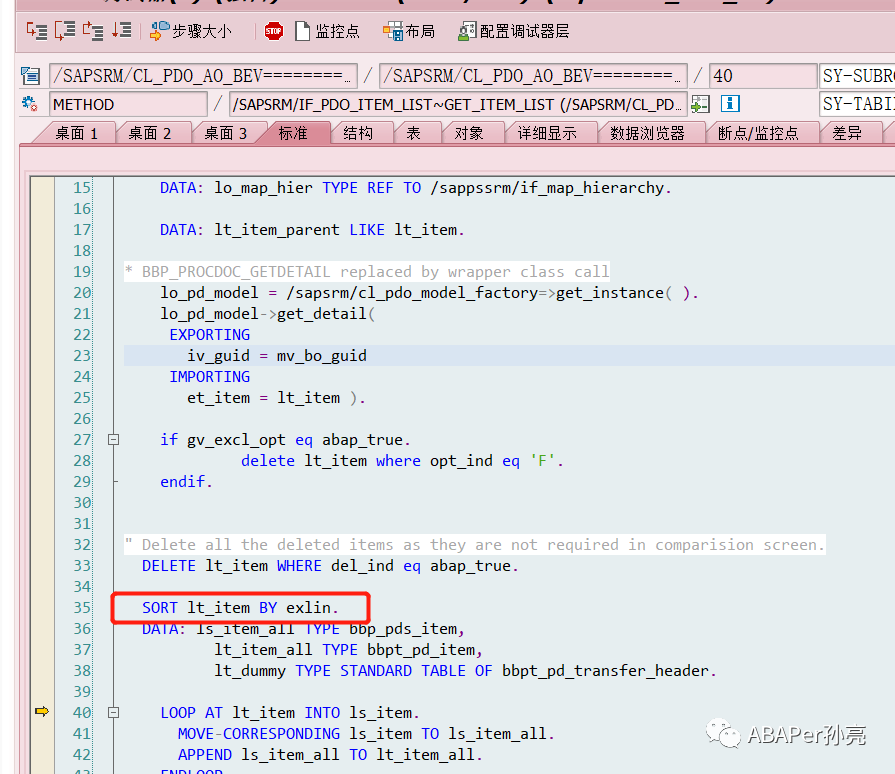Open the step size (步骤大小) option
This screenshot has width=895, height=774.
(x=191, y=31)
